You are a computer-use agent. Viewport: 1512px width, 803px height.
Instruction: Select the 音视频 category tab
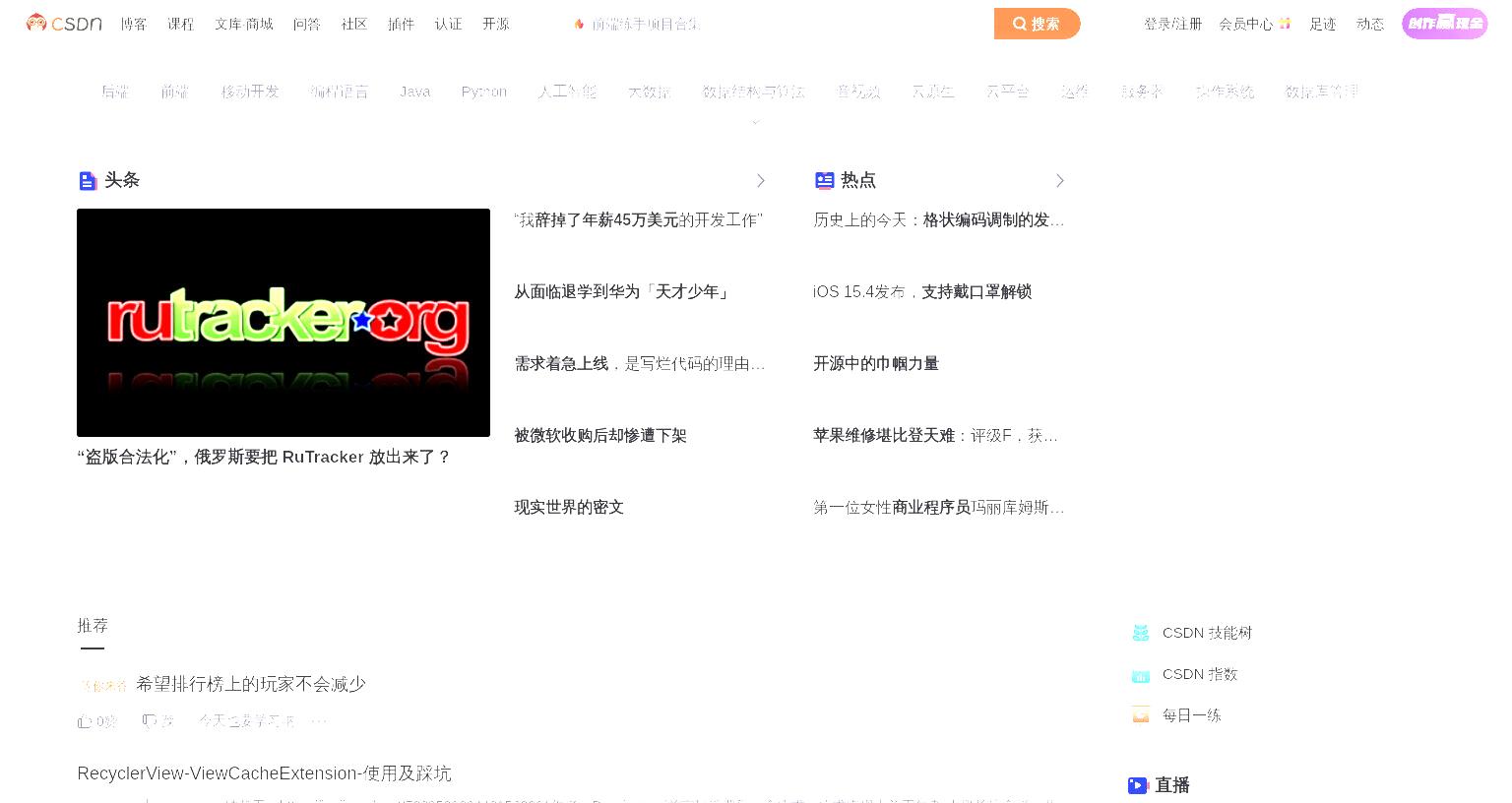tap(858, 92)
